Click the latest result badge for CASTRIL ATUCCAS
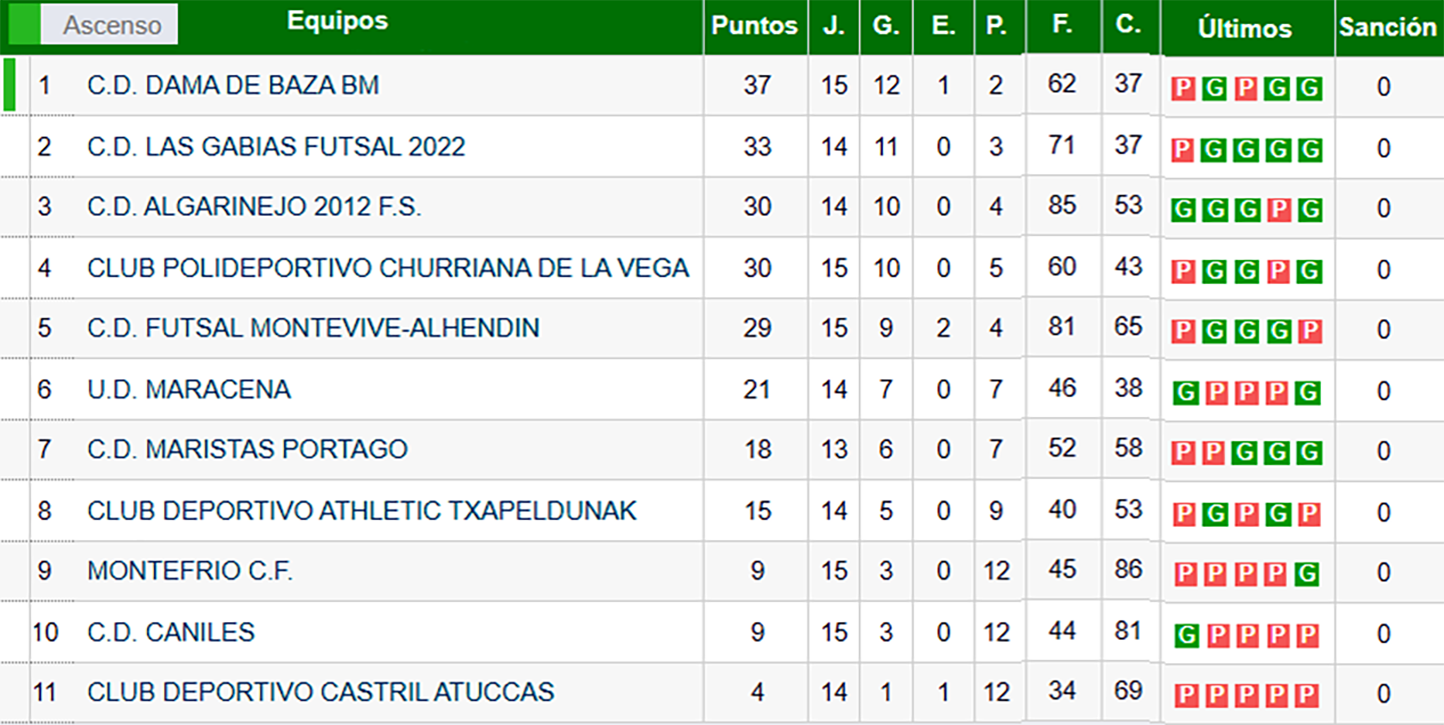This screenshot has width=1444, height=725. point(1308,695)
